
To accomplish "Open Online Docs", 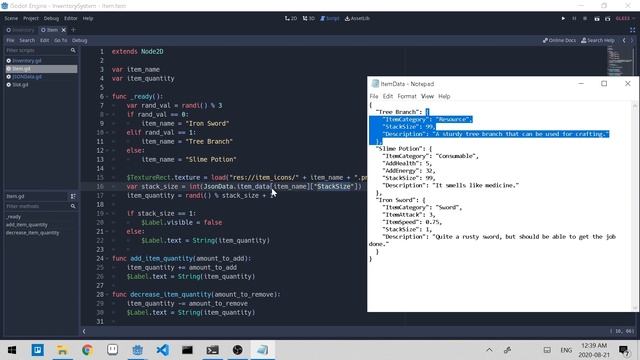I will pyautogui.click(x=559, y=40).
